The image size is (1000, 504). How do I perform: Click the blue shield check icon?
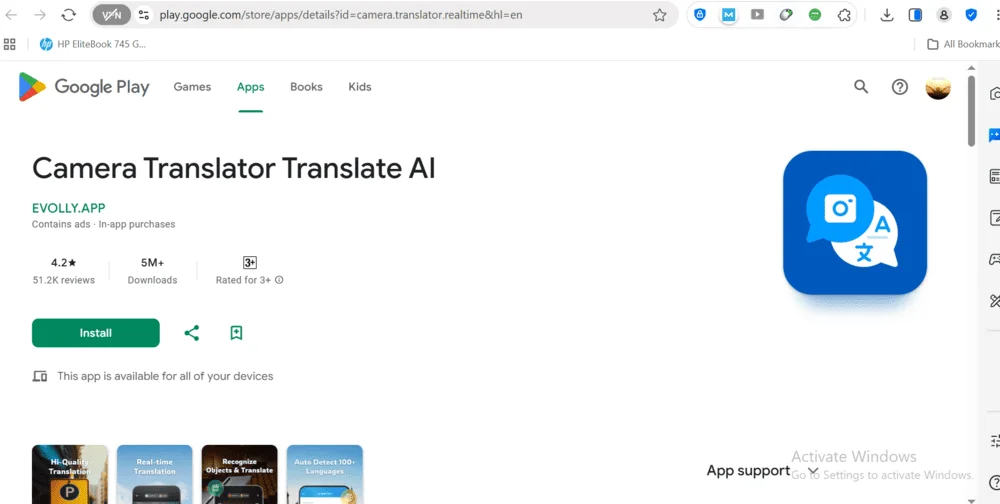(x=971, y=15)
